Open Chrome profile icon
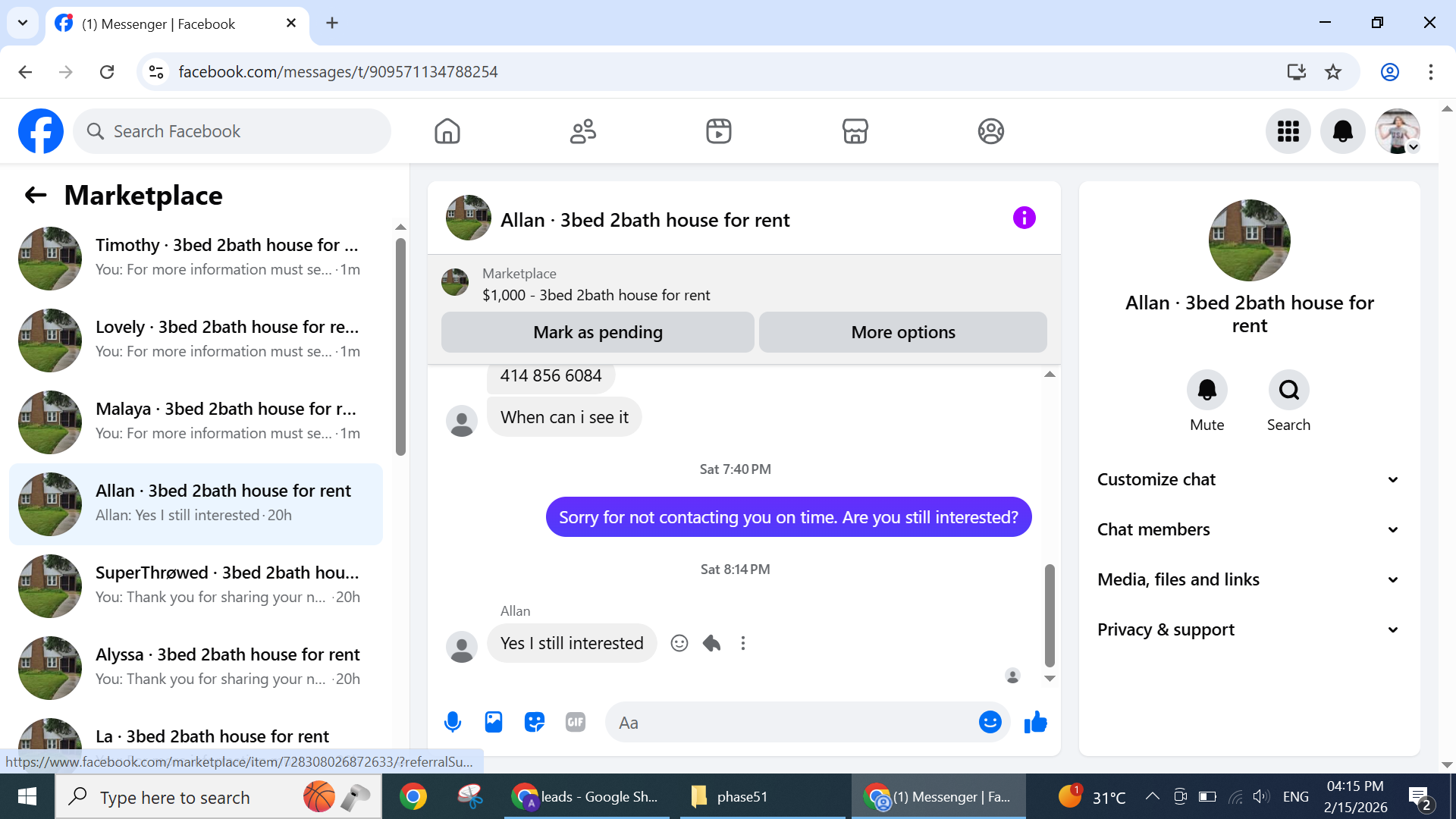The height and width of the screenshot is (819, 1456). pos(1389,72)
